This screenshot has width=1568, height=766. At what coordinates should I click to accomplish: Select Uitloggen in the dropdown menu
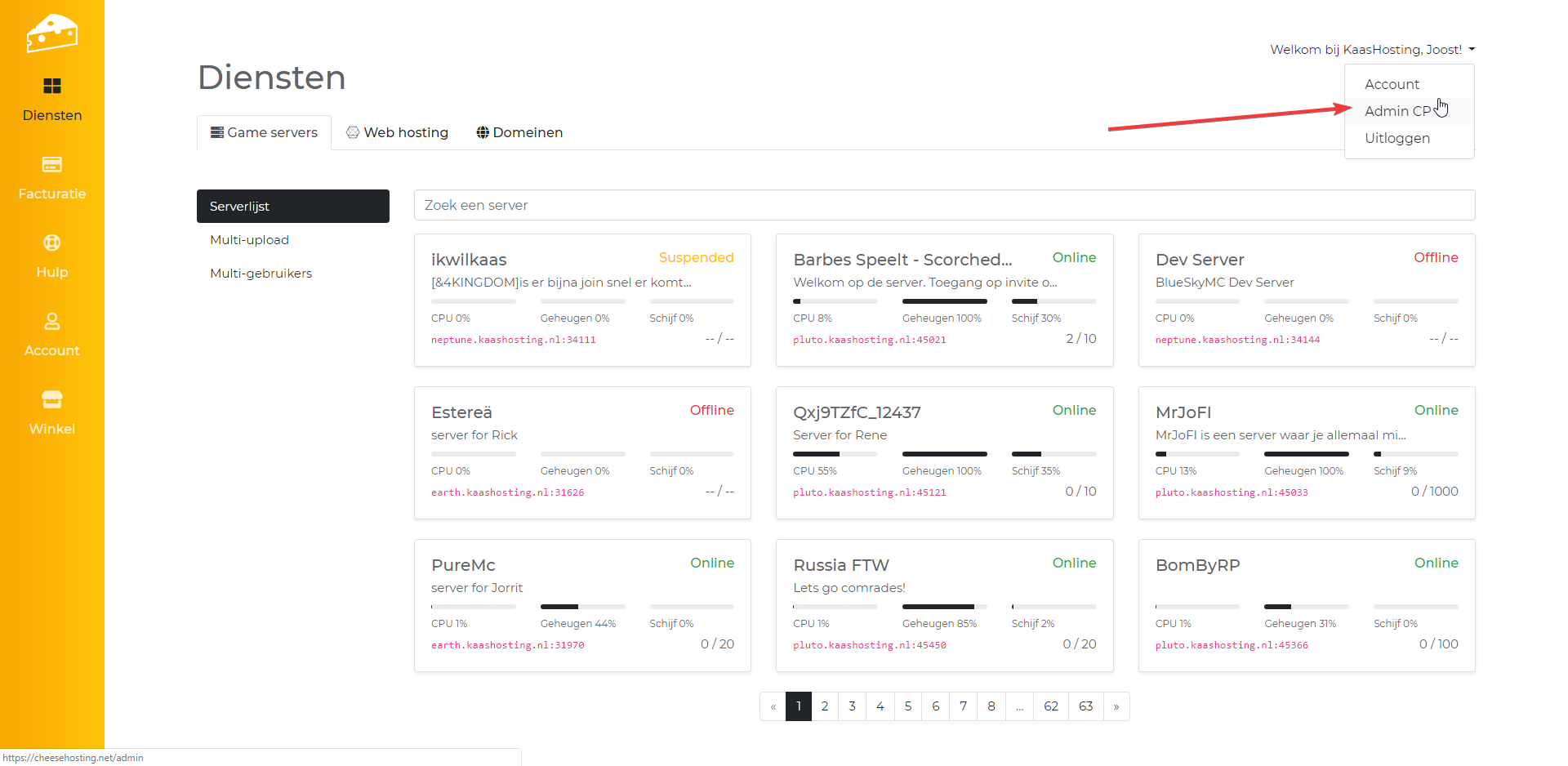(x=1396, y=138)
